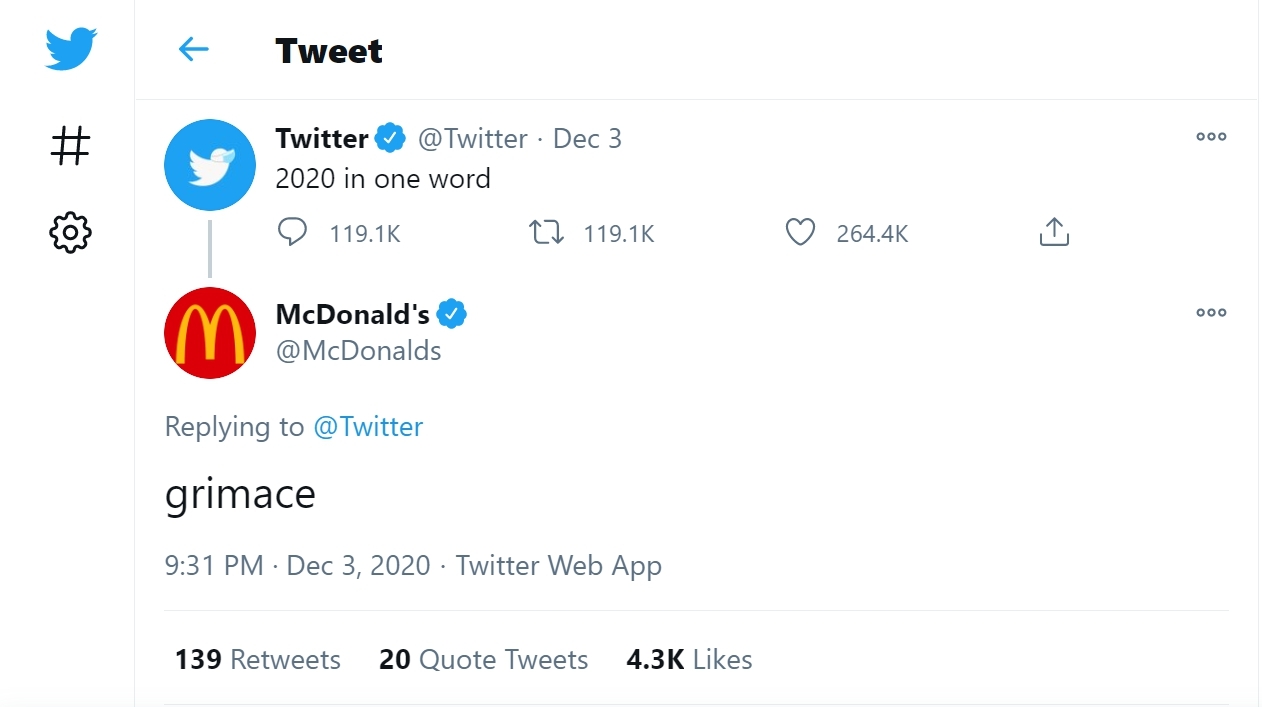Image resolution: width=1262 pixels, height=707 pixels.
Task: Click the "Replying to @Twitter" mention link
Action: [368, 427]
